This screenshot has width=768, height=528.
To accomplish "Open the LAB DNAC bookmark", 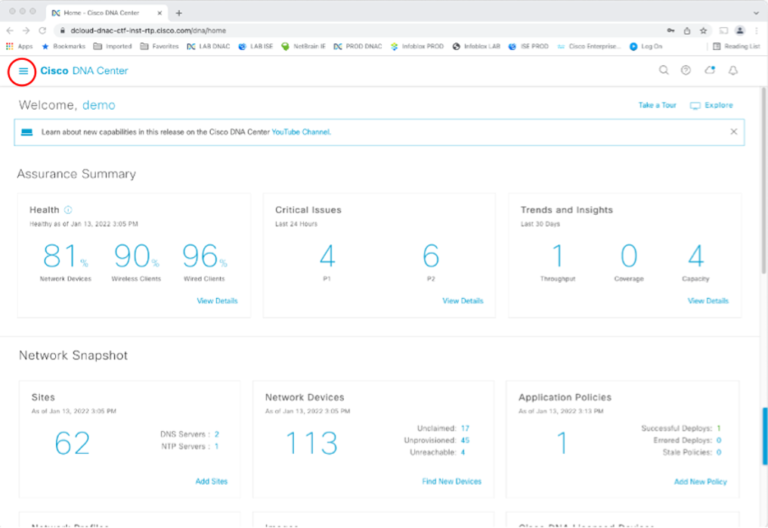I will pos(208,46).
